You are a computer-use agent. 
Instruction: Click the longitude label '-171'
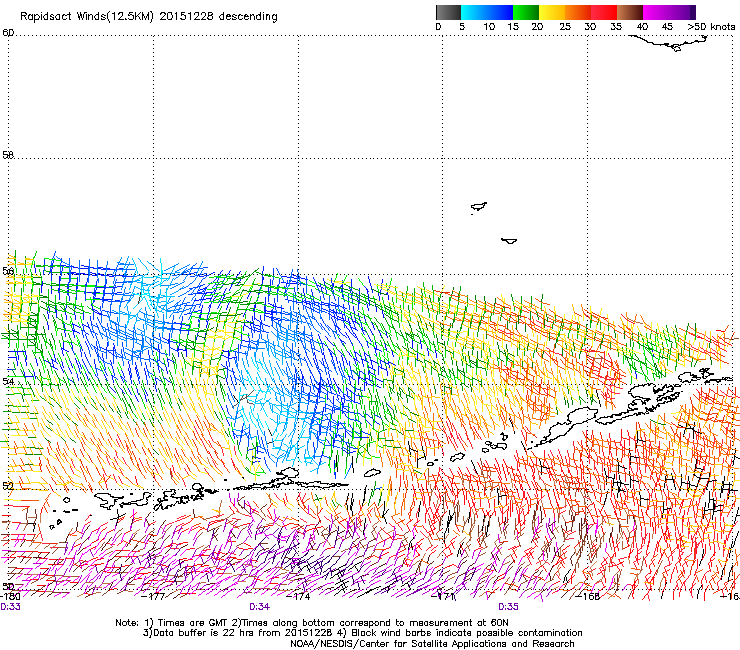pyautogui.click(x=444, y=596)
